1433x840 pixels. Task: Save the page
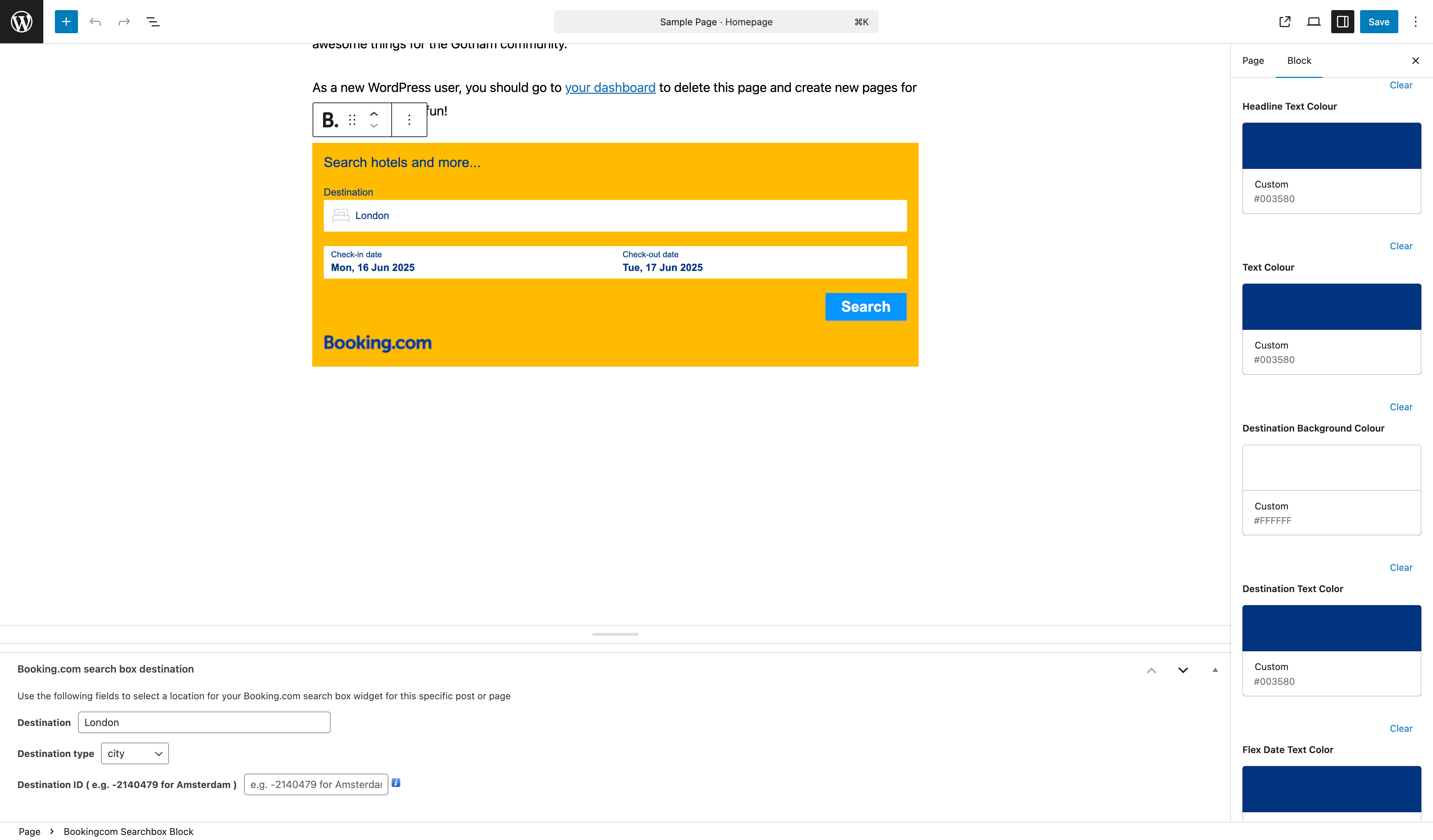click(x=1379, y=22)
